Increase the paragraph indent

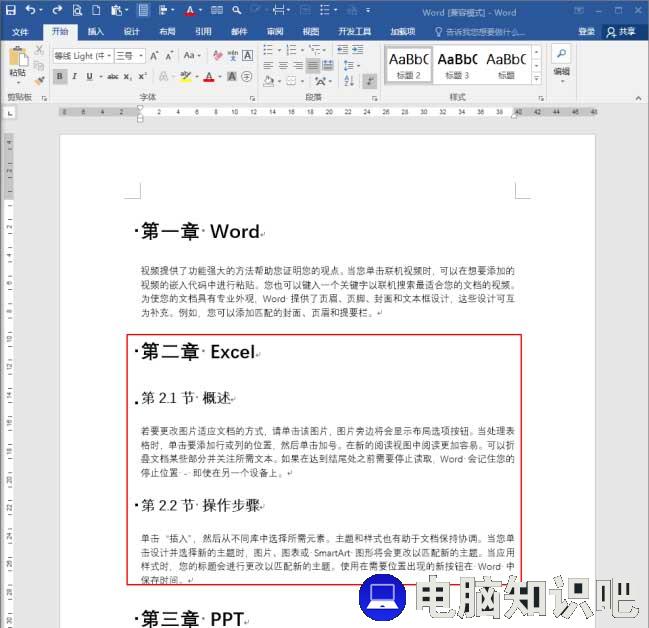tap(358, 50)
